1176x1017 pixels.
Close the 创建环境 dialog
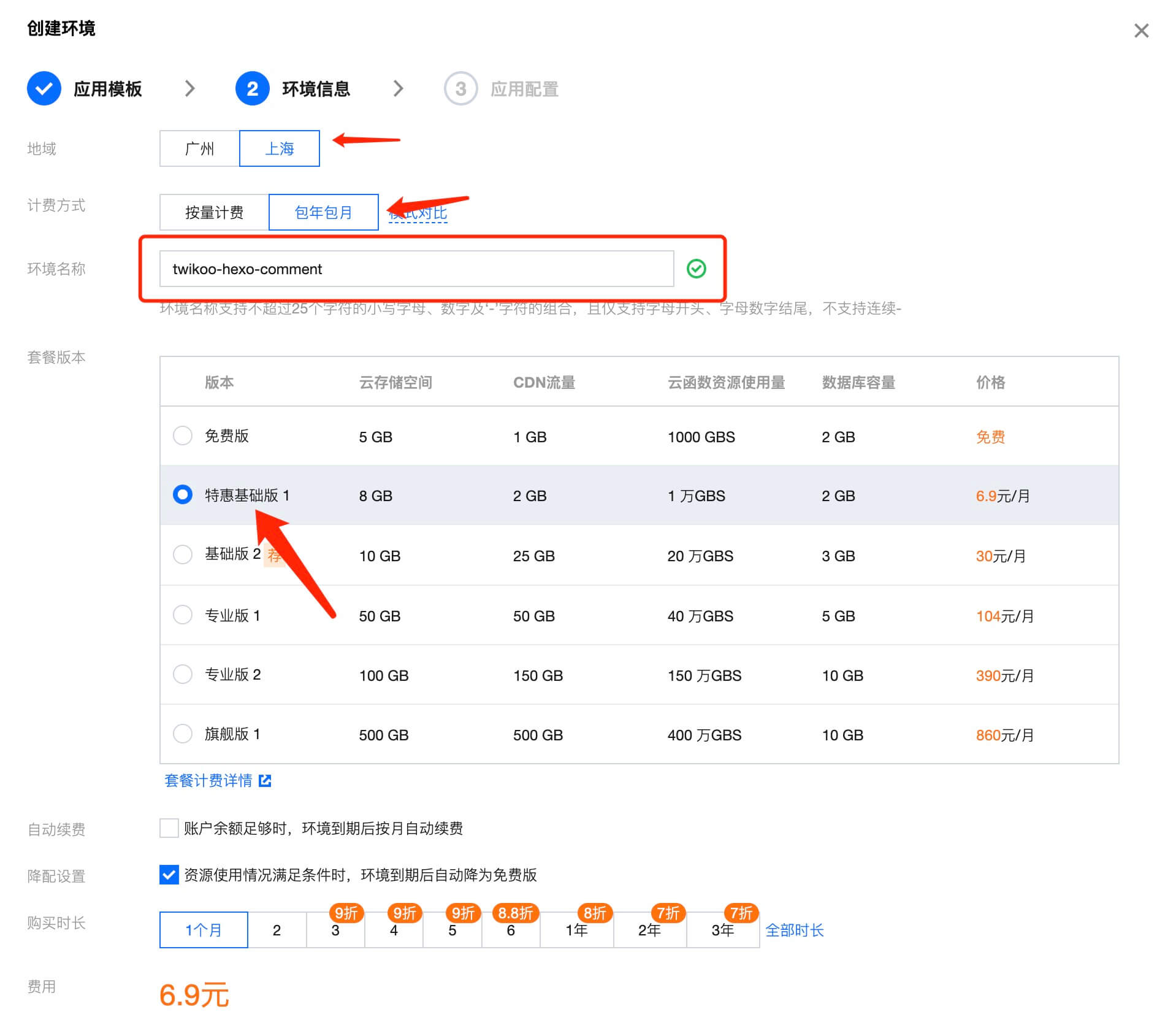point(1140,31)
